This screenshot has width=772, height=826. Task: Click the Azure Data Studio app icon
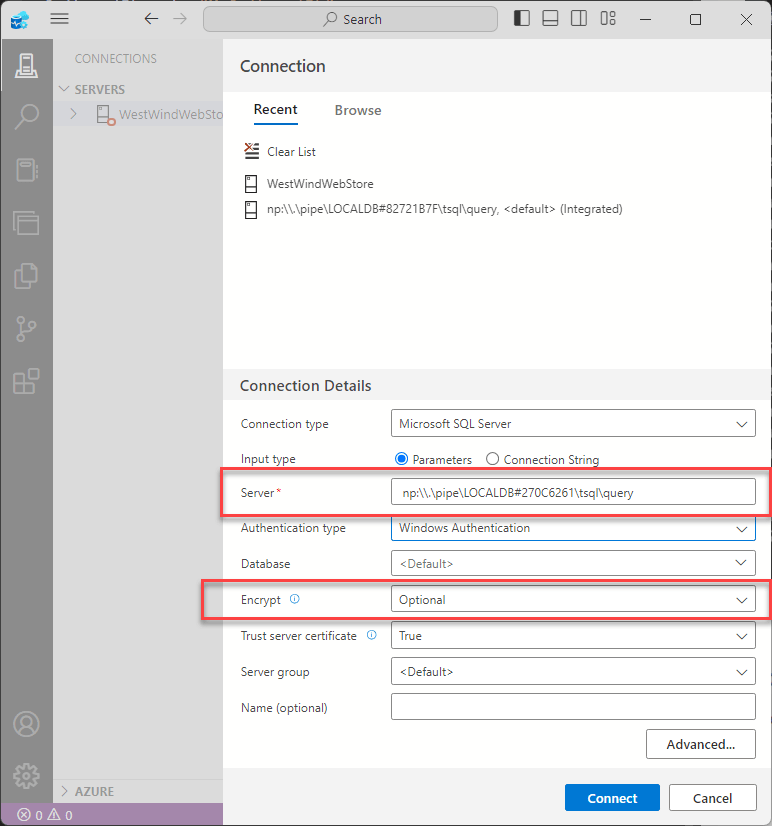(x=20, y=20)
